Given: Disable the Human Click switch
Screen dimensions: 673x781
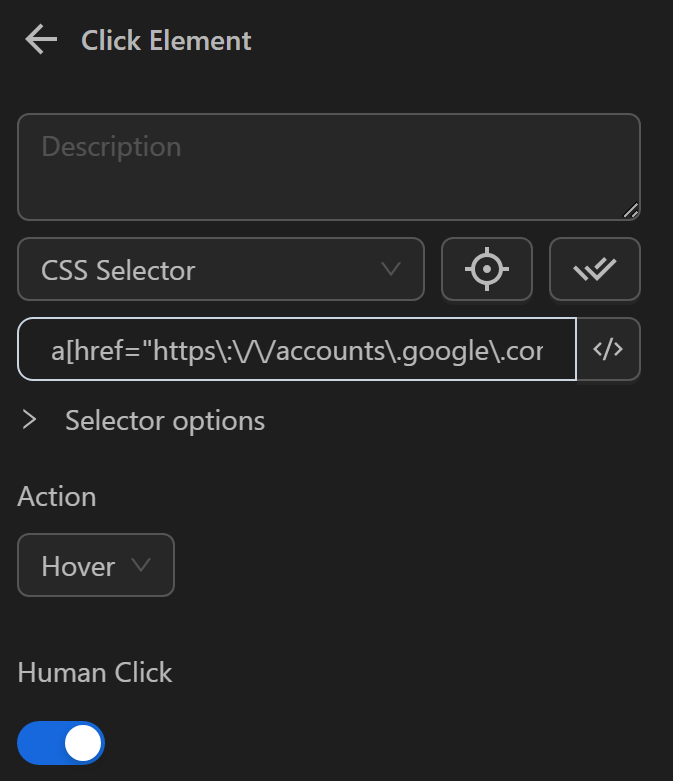Looking at the screenshot, I should 61,743.
